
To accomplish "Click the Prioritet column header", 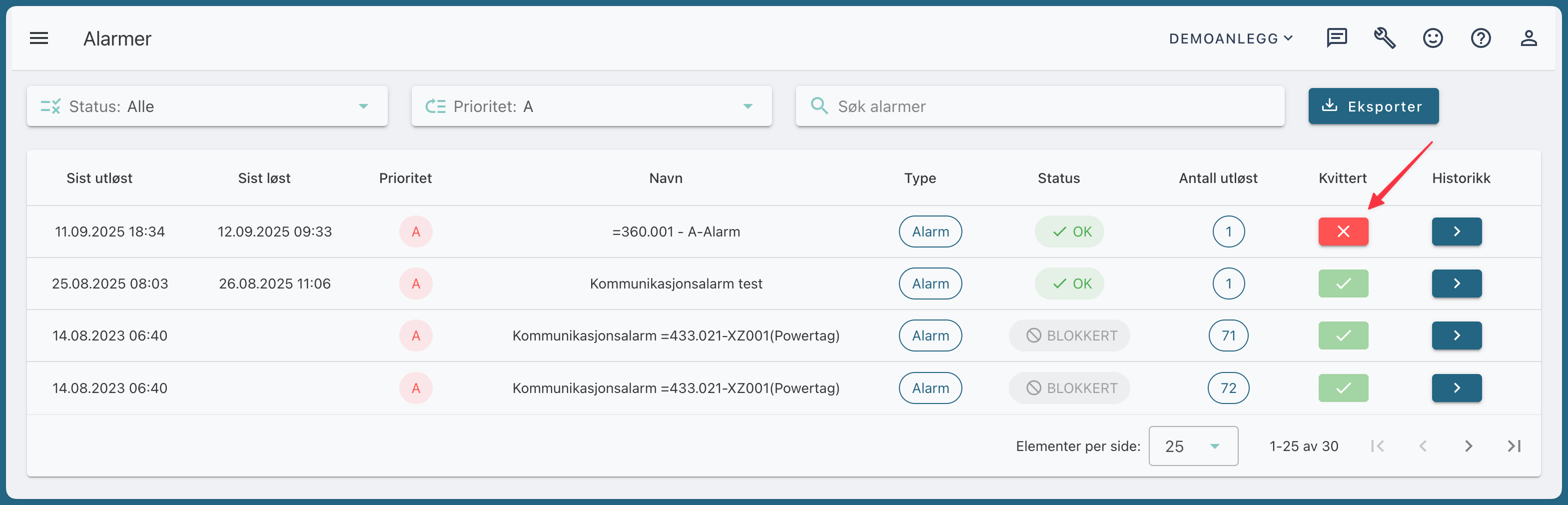I will point(405,178).
